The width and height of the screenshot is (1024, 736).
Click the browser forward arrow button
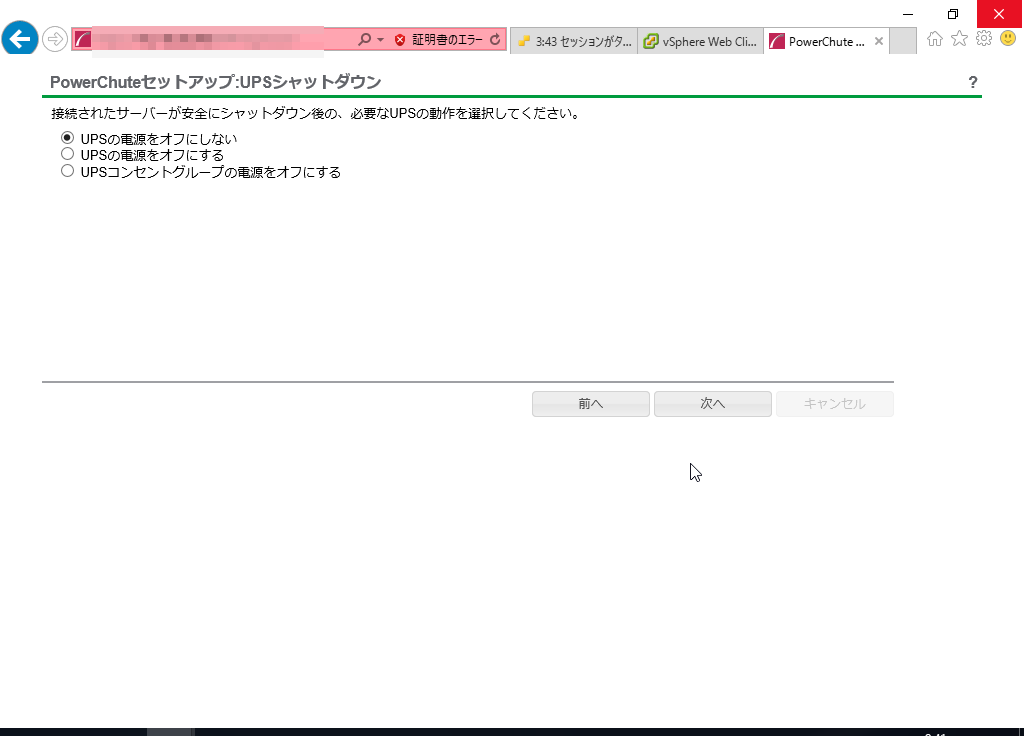(55, 40)
